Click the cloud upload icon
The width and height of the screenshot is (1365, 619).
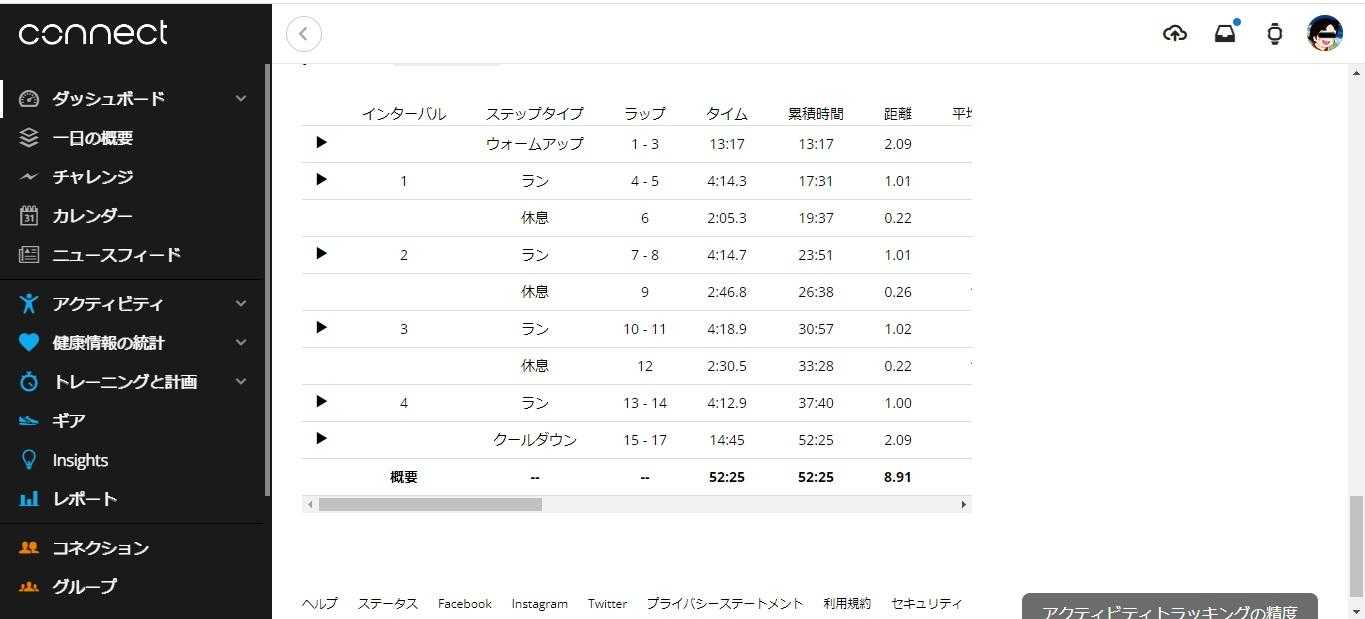[1175, 34]
